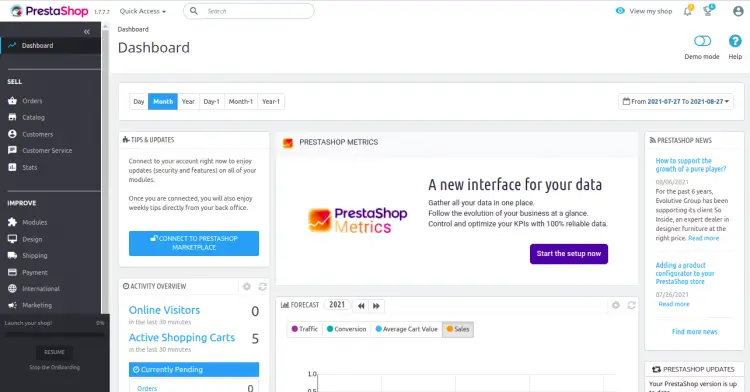
Task: Go to previous forecast year arrow
Action: pos(361,305)
